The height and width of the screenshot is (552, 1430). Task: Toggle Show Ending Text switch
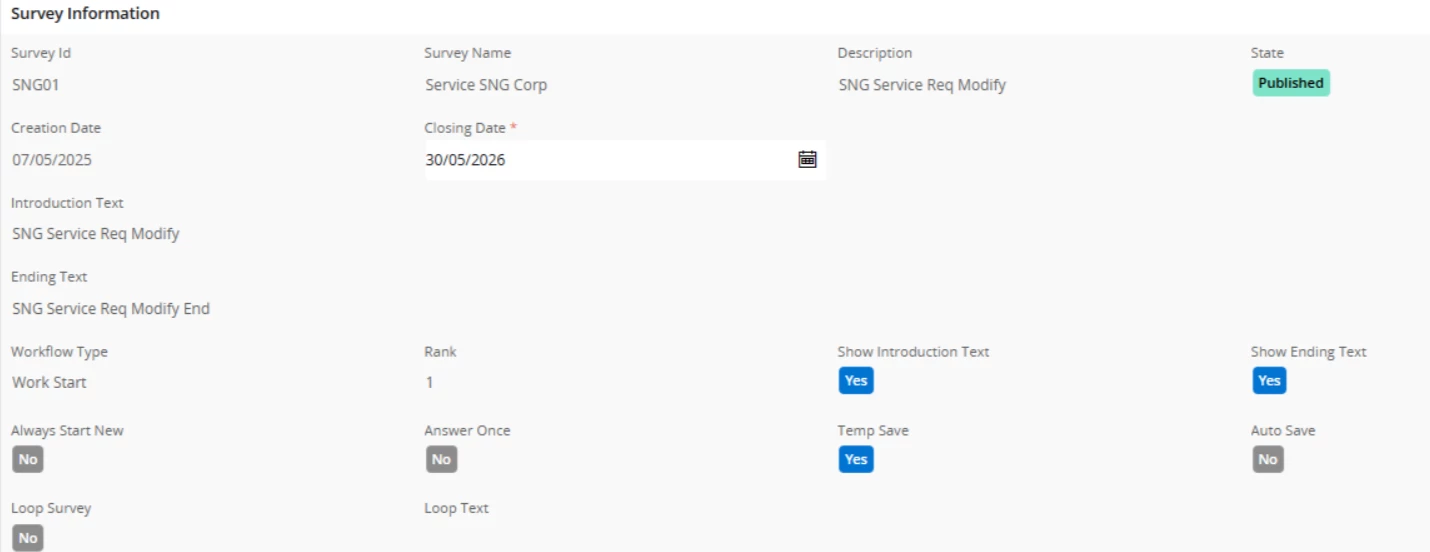1269,381
